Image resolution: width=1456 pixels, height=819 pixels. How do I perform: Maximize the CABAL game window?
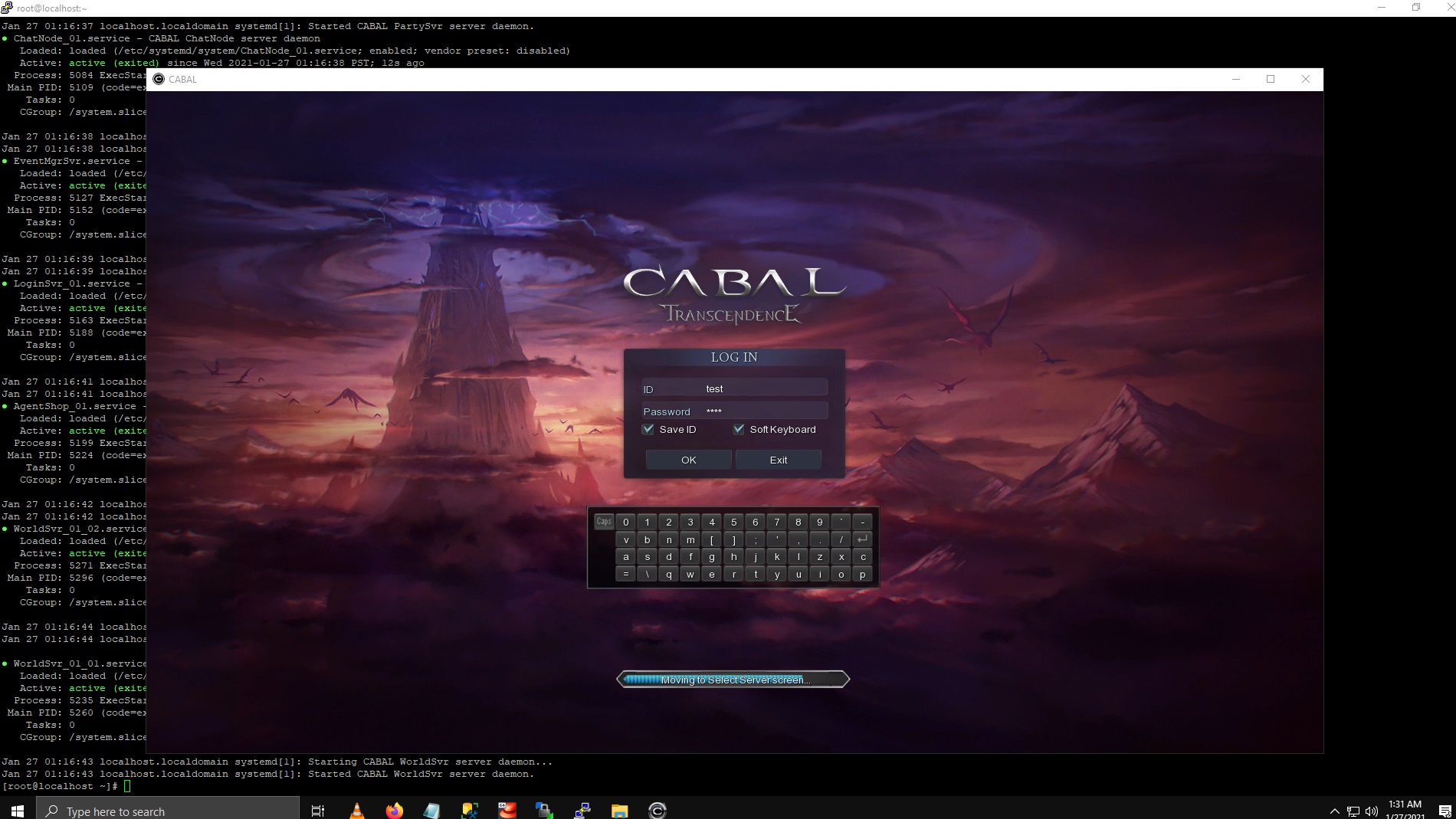(x=1271, y=79)
